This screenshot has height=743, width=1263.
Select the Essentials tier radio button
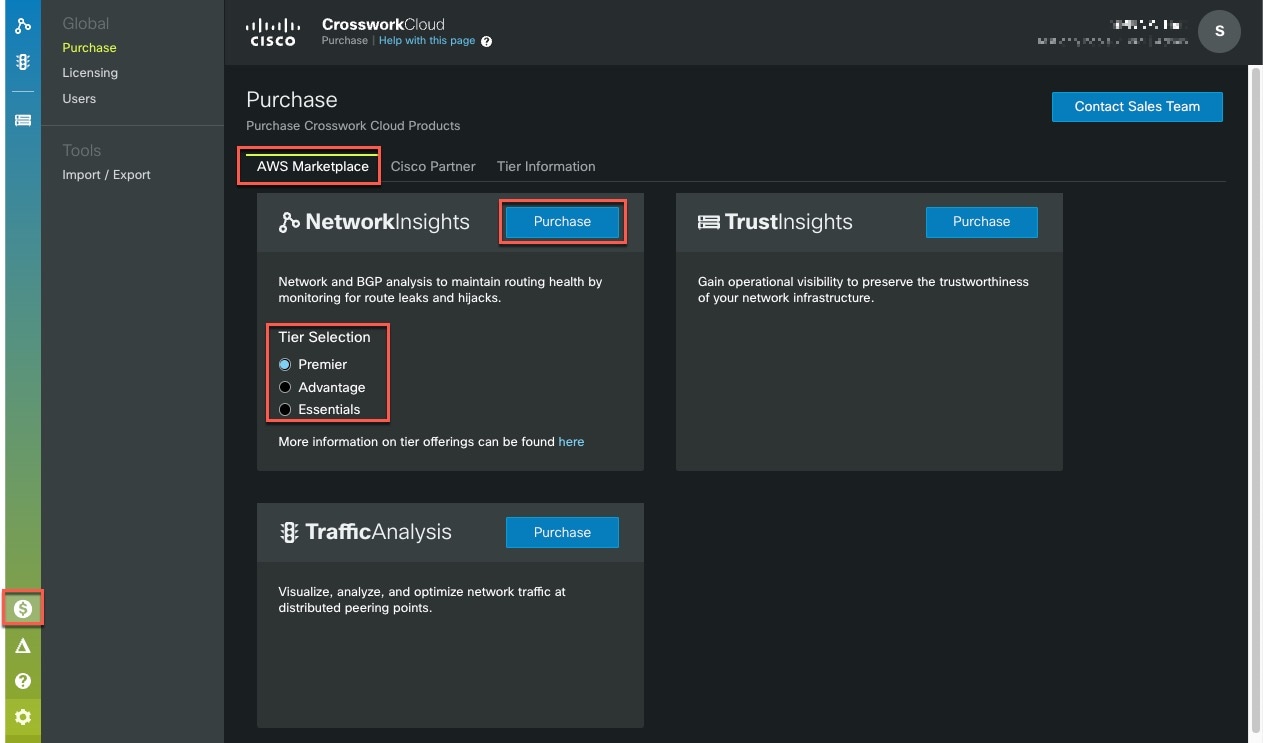(x=285, y=410)
